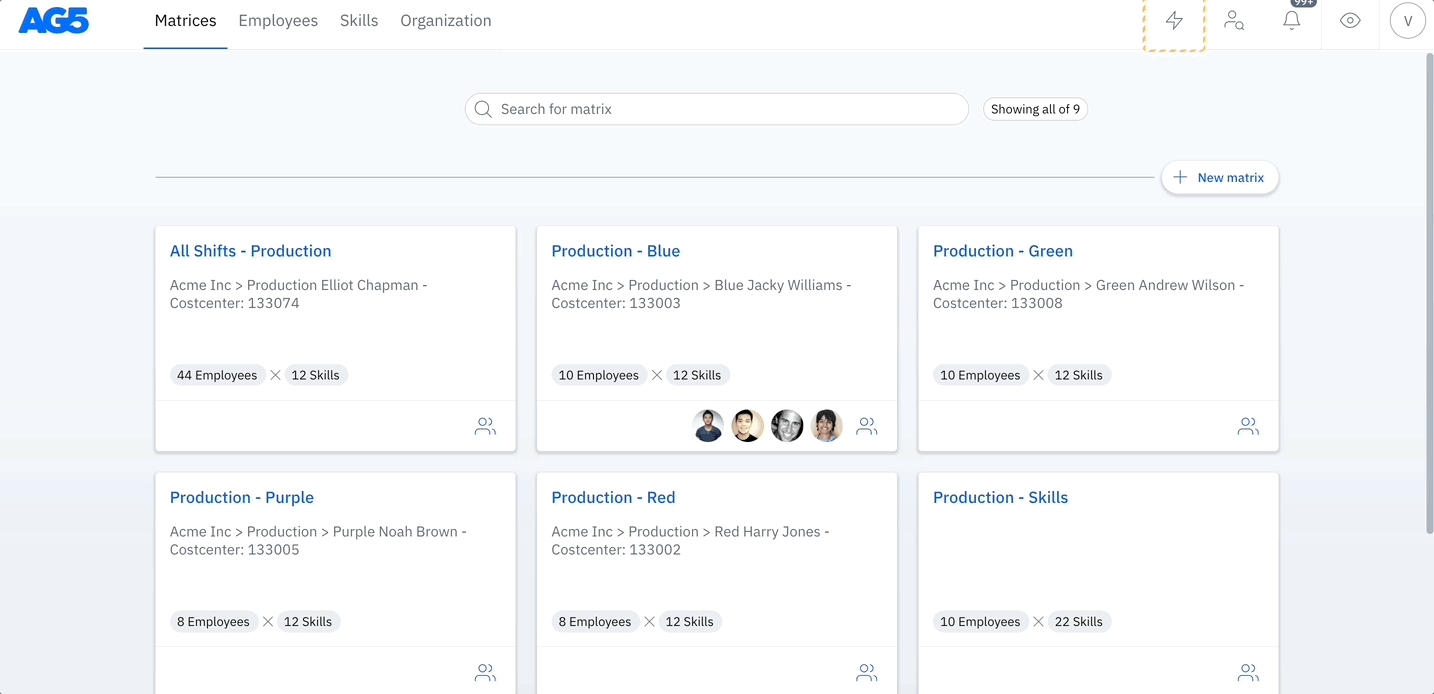Open the Organization tab

tap(446, 21)
